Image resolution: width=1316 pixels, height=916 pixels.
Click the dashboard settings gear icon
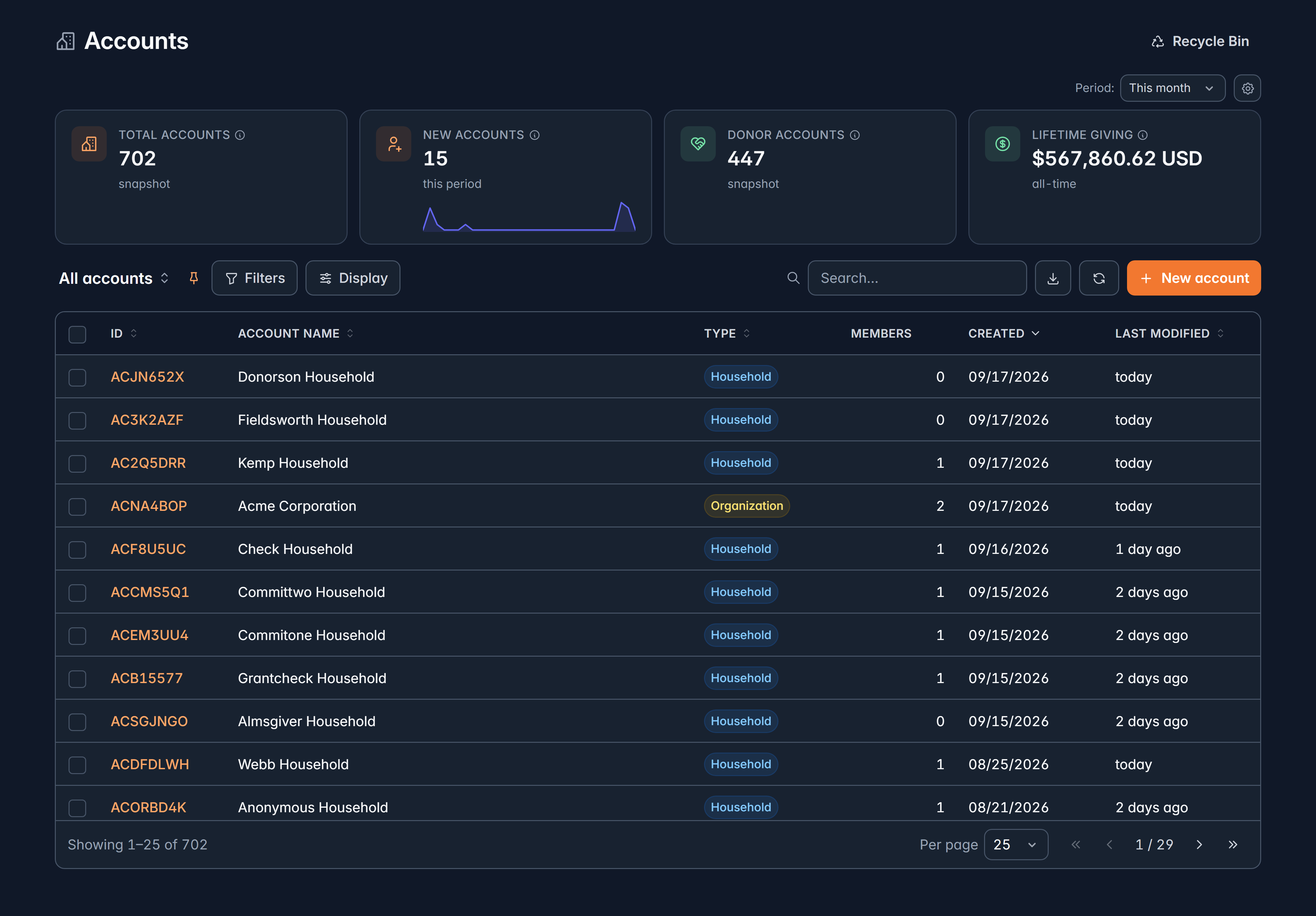1247,88
